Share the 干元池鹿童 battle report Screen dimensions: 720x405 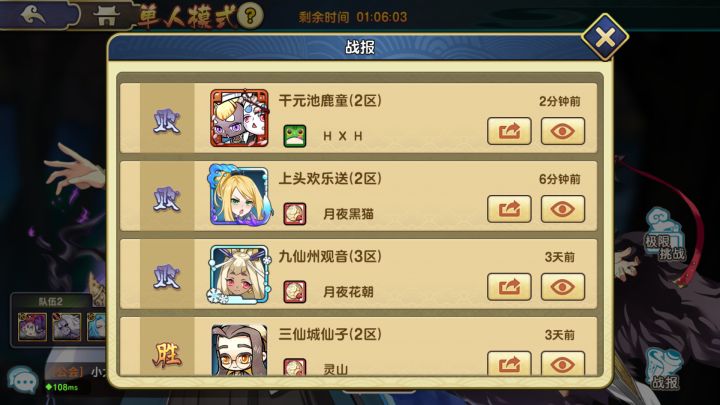(509, 131)
